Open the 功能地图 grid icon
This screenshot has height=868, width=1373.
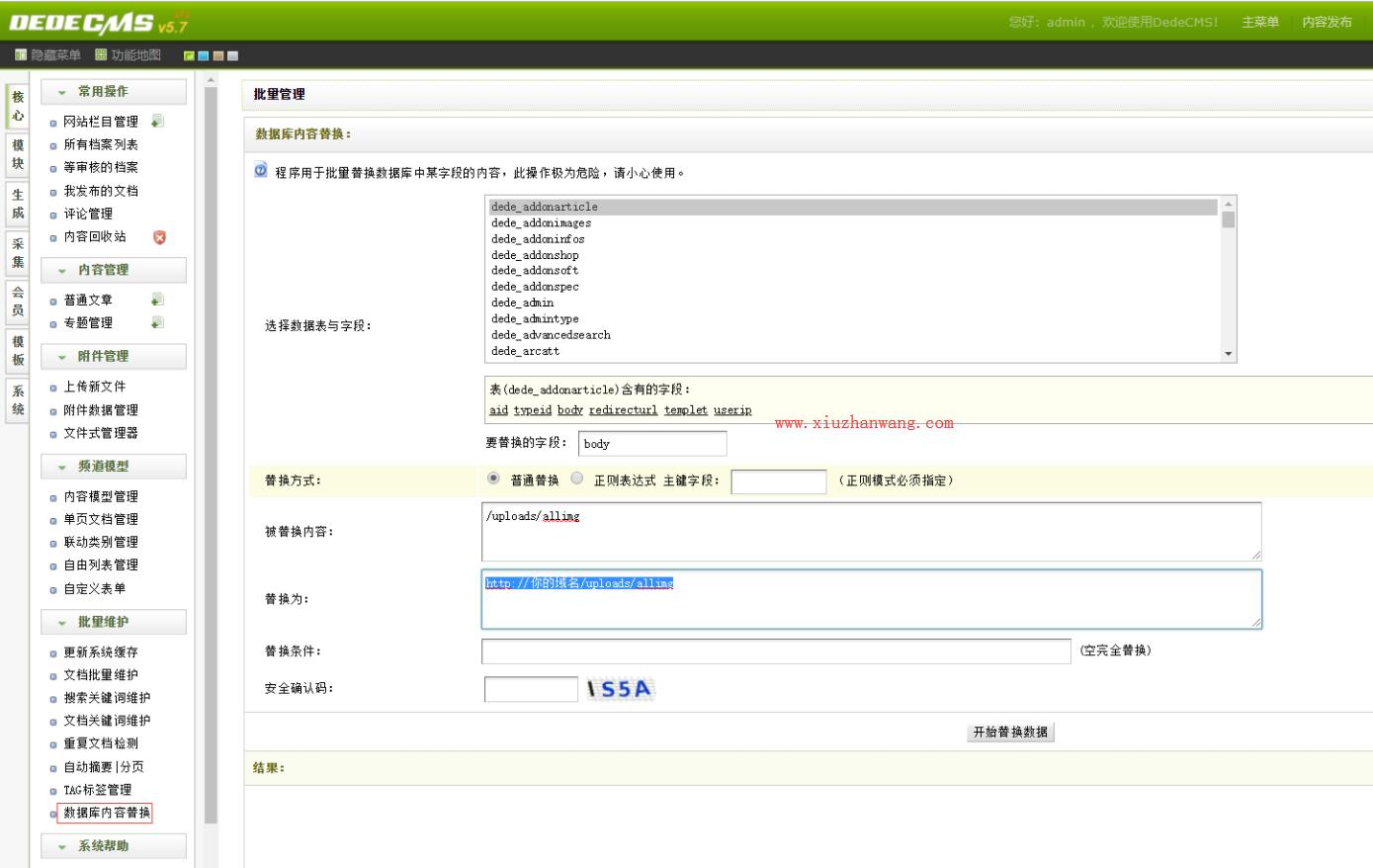101,55
